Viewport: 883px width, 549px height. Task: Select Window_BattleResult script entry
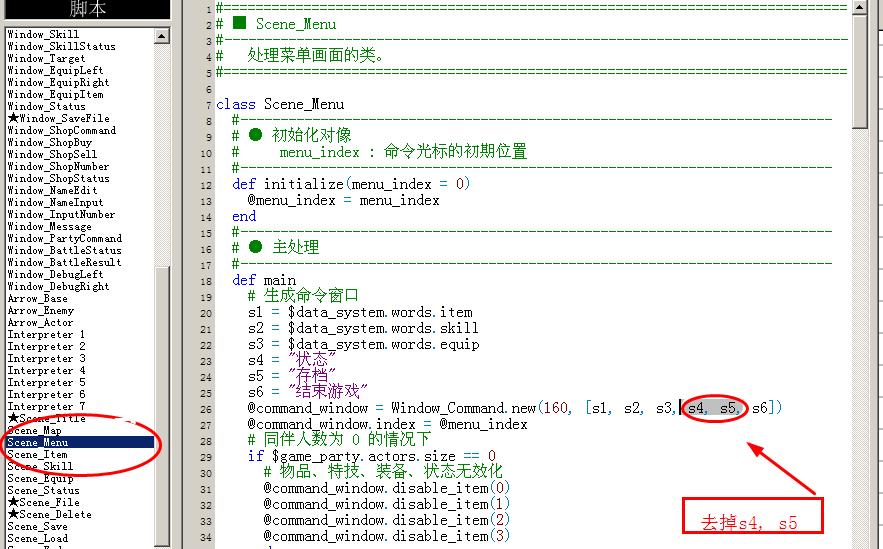pyautogui.click(x=64, y=263)
